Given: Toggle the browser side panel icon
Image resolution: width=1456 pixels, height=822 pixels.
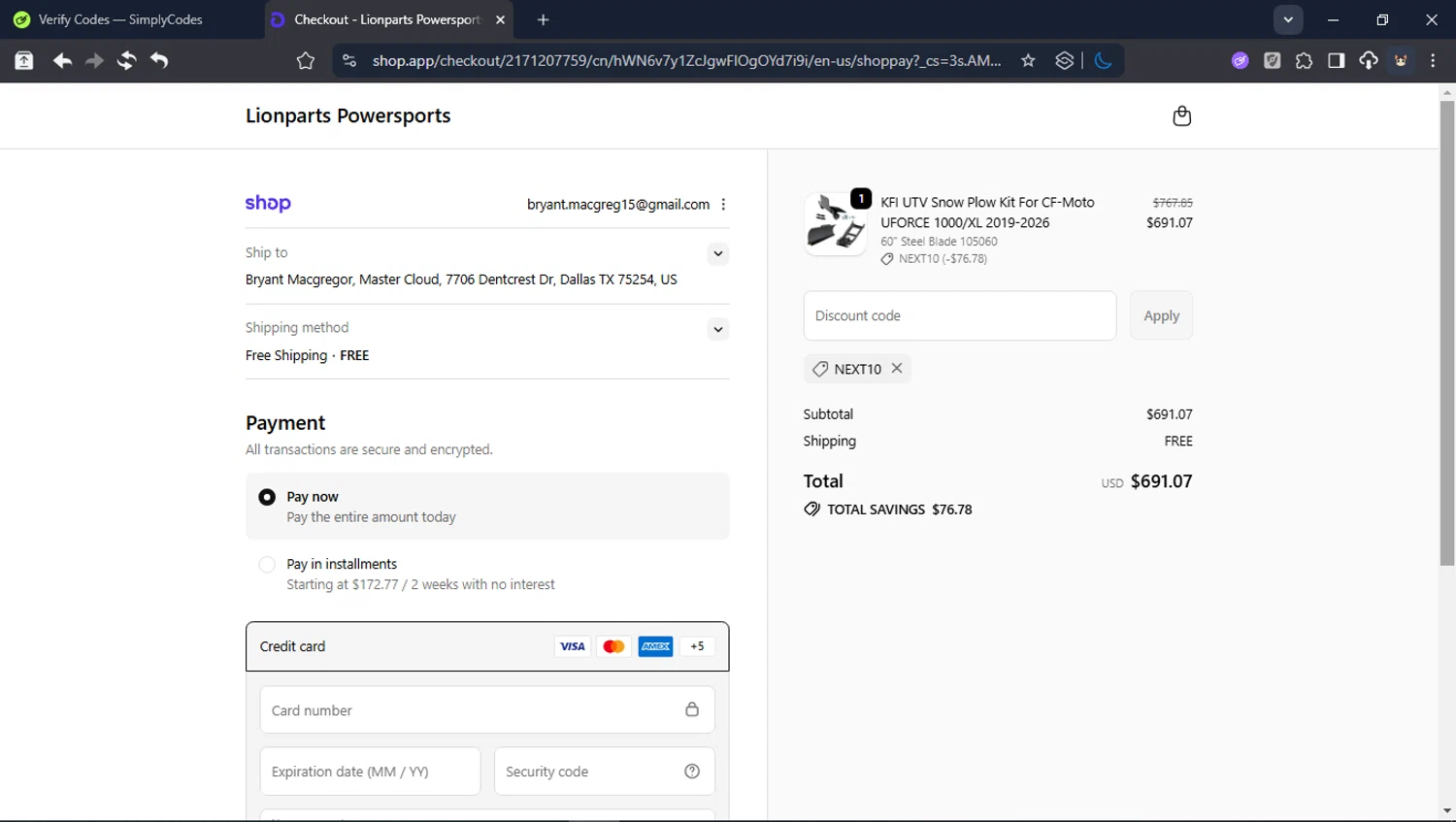Looking at the screenshot, I should (1336, 60).
